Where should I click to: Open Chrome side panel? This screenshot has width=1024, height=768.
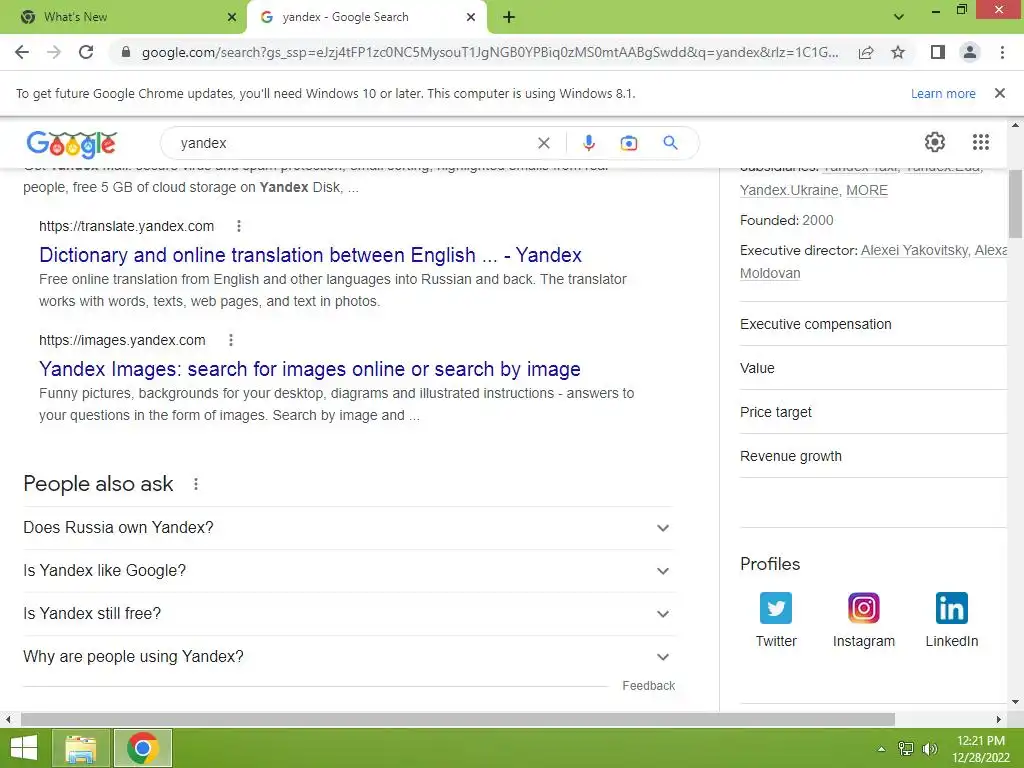point(938,52)
